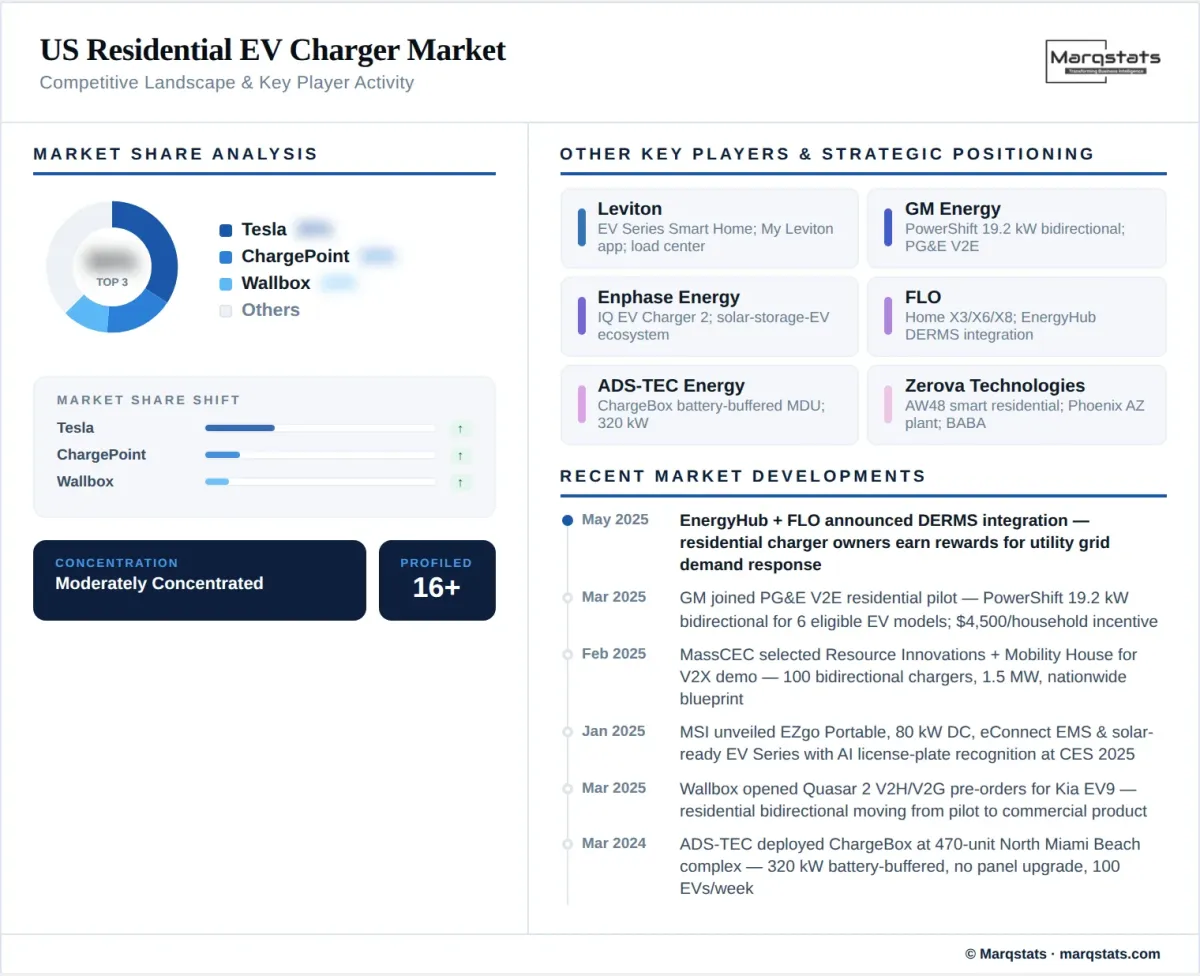The width and height of the screenshot is (1200, 976).
Task: Open the Market Share Analysis section
Action: 175,154
